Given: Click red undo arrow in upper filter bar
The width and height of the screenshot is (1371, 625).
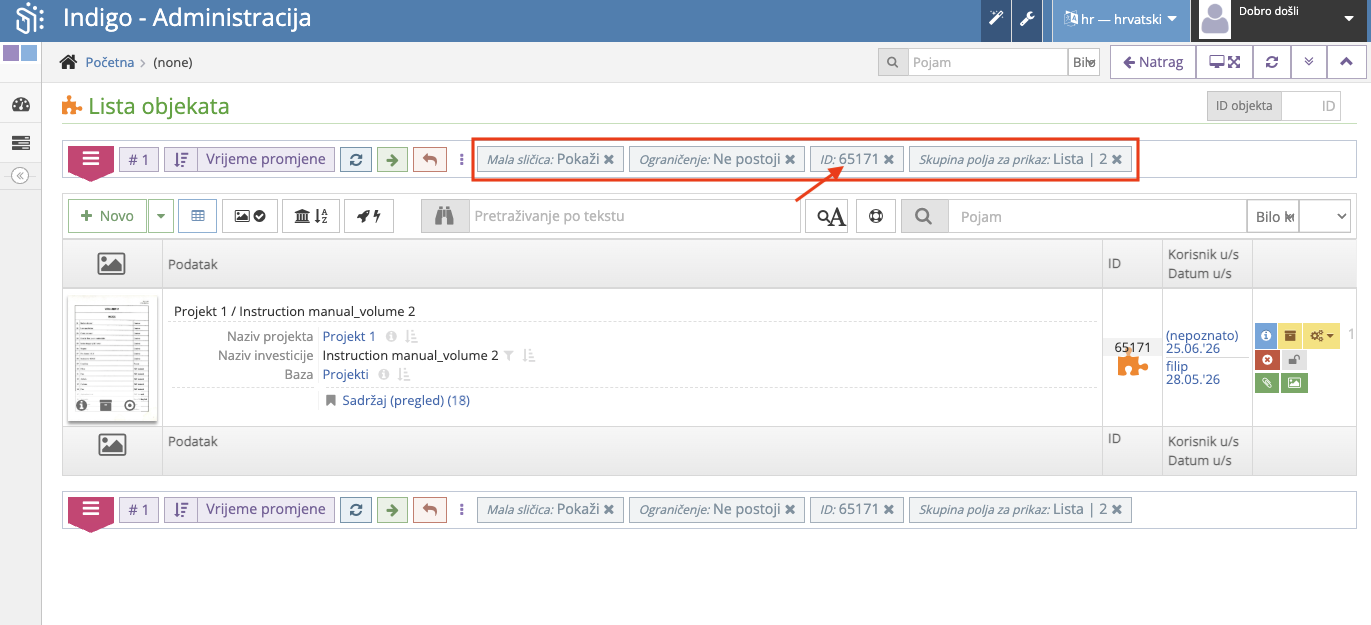Looking at the screenshot, I should click(429, 159).
